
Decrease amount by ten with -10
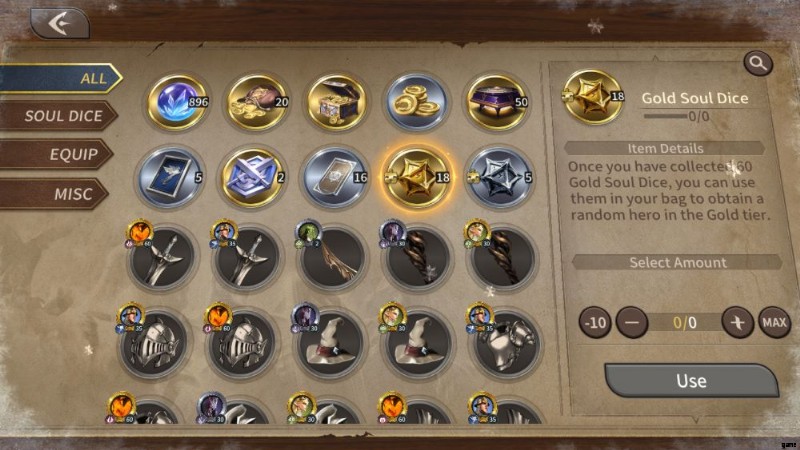(x=595, y=322)
